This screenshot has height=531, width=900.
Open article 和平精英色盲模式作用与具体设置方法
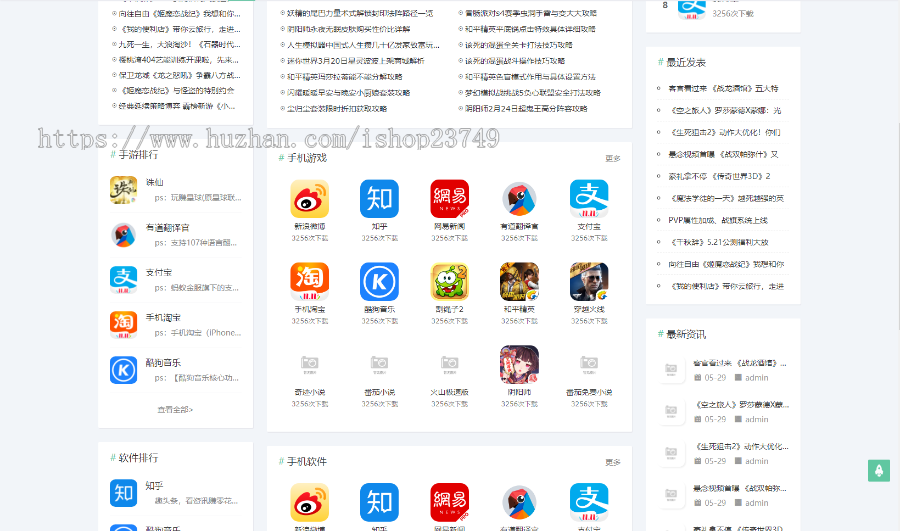point(530,76)
